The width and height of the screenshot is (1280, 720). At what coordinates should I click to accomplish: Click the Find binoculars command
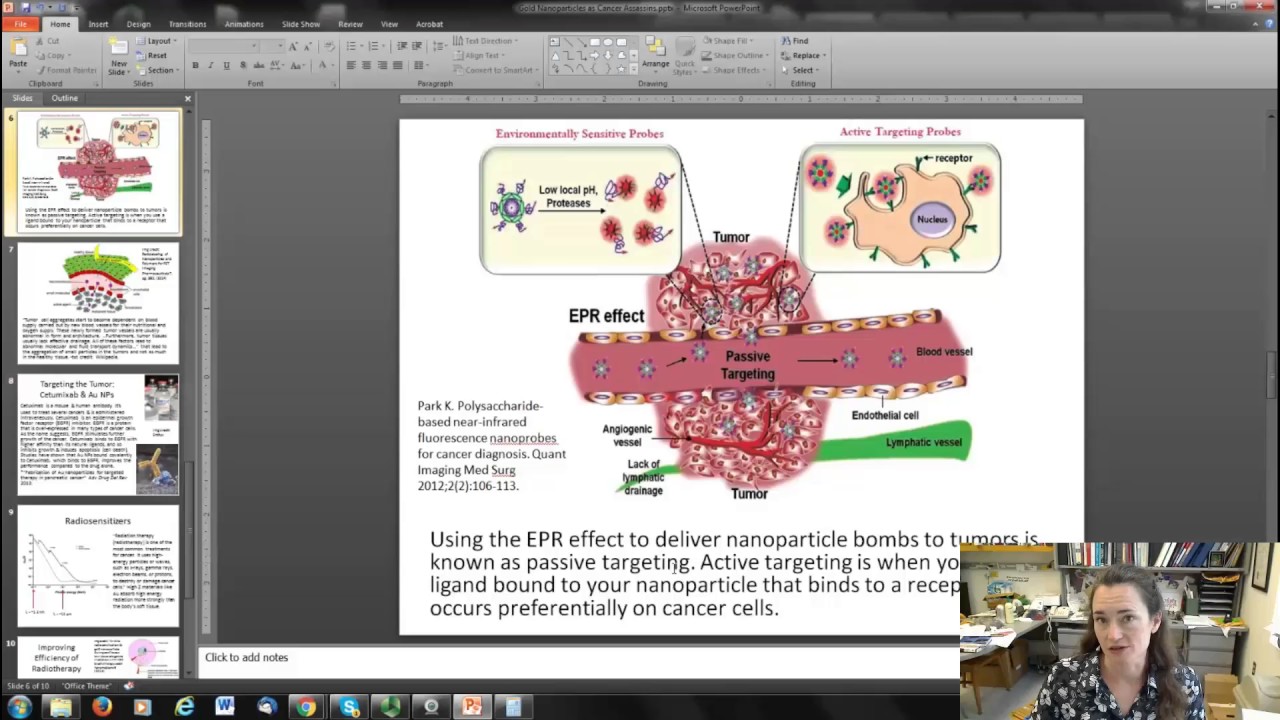pyautogui.click(x=796, y=41)
